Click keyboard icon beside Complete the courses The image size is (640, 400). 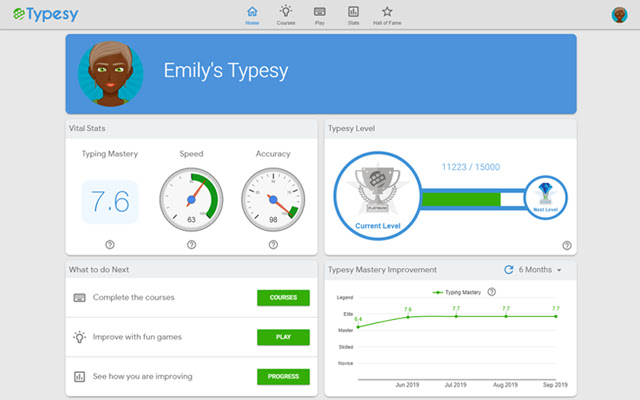tap(80, 298)
